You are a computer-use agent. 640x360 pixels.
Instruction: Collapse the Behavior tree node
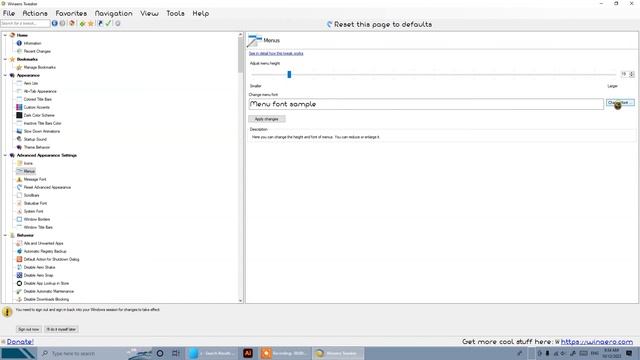click(x=5, y=236)
